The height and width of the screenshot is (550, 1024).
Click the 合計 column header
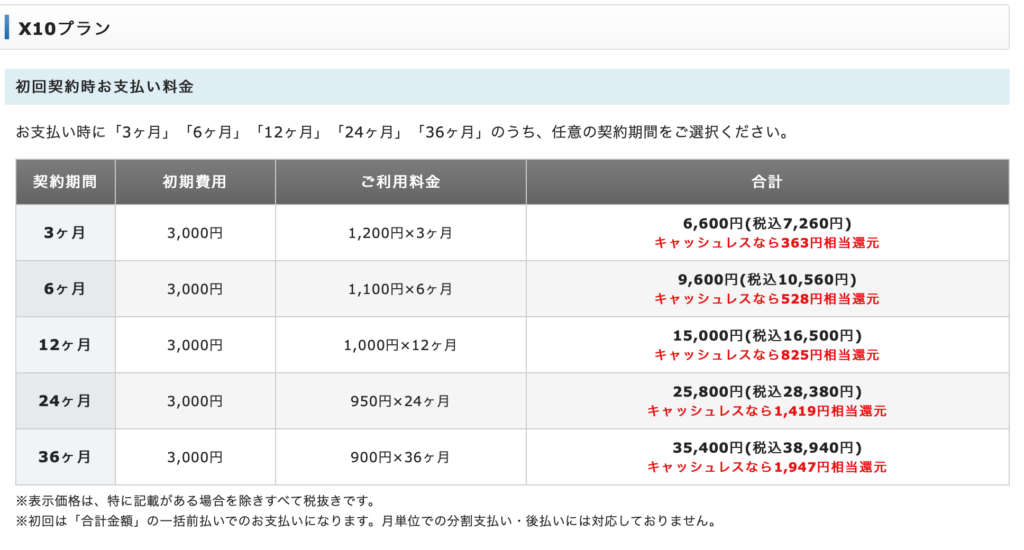[x=767, y=182]
